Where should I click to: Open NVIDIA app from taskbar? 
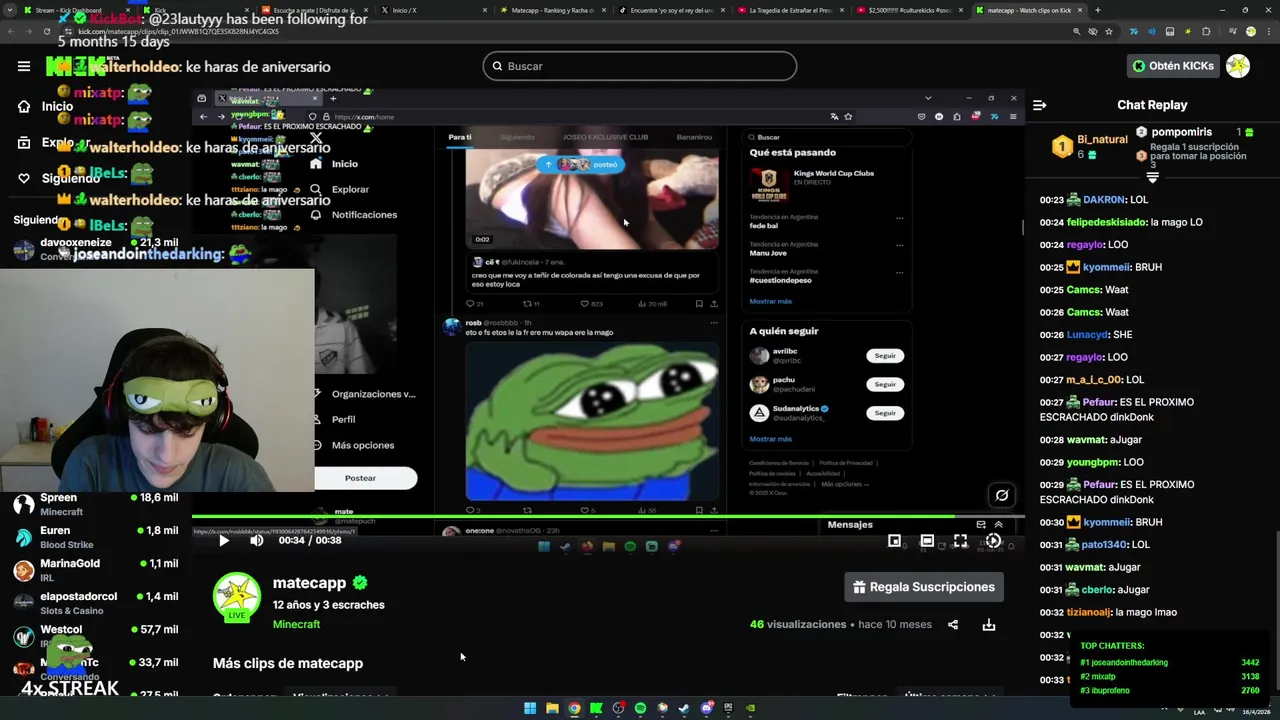click(751, 708)
